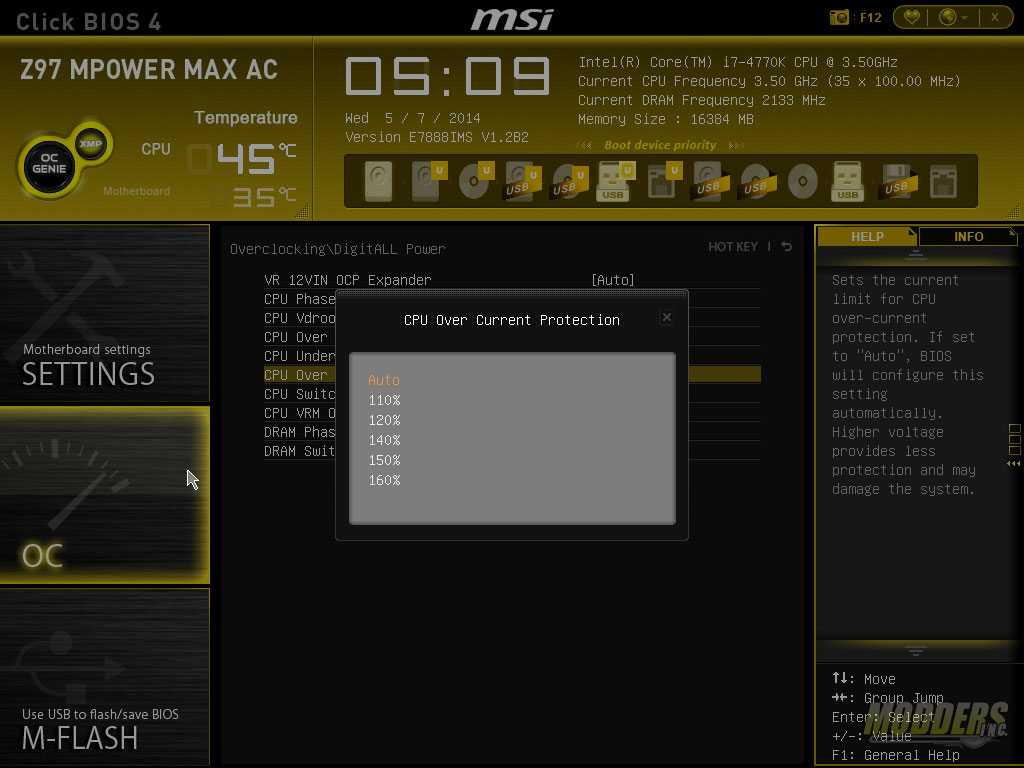The image size is (1024, 768).
Task: Click the back arrow beside HOT KEY
Action: point(787,247)
